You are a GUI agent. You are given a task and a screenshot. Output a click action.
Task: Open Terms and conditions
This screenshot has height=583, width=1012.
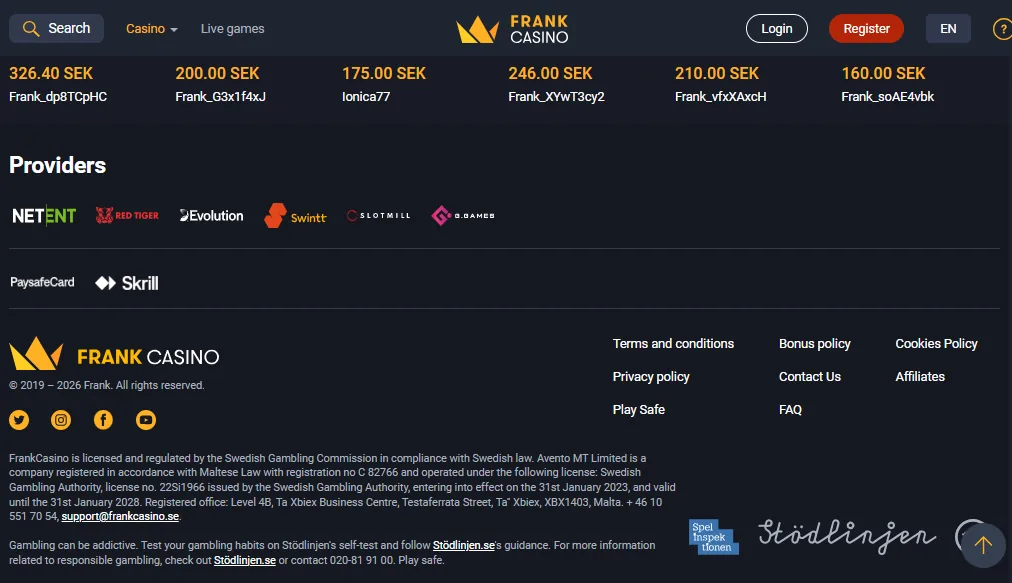(x=673, y=343)
